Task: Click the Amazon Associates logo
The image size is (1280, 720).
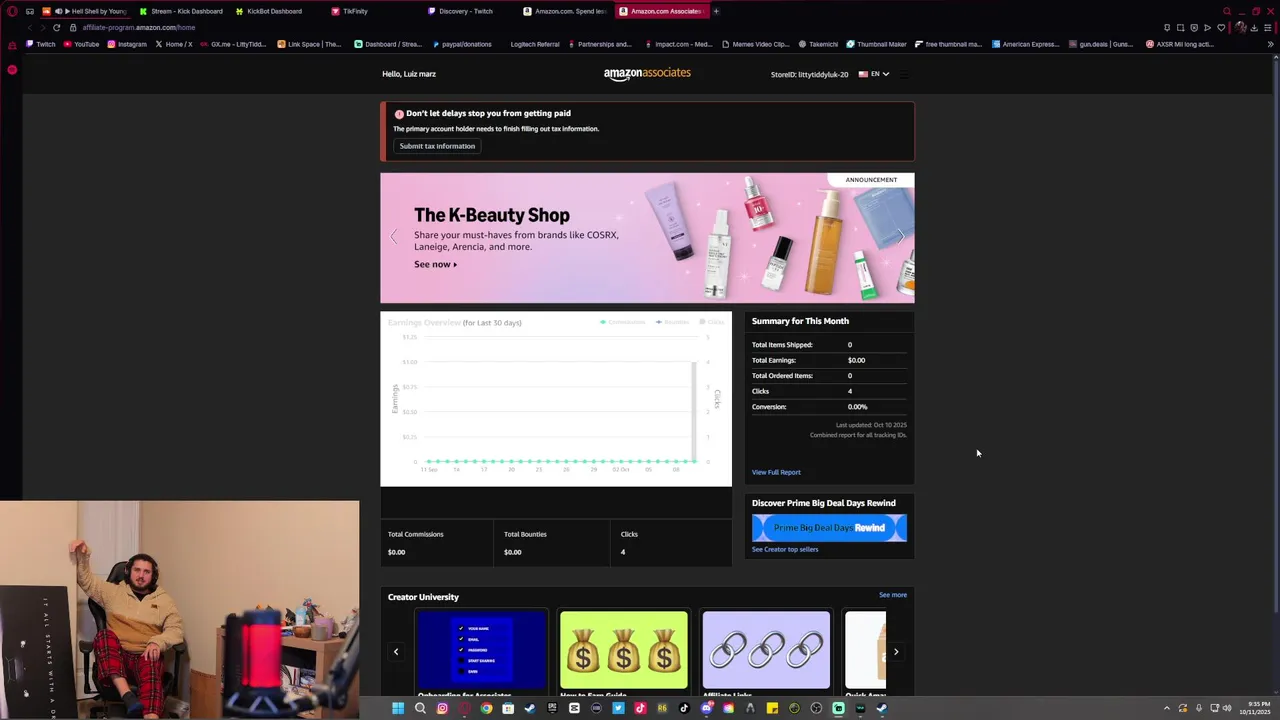Action: (647, 74)
